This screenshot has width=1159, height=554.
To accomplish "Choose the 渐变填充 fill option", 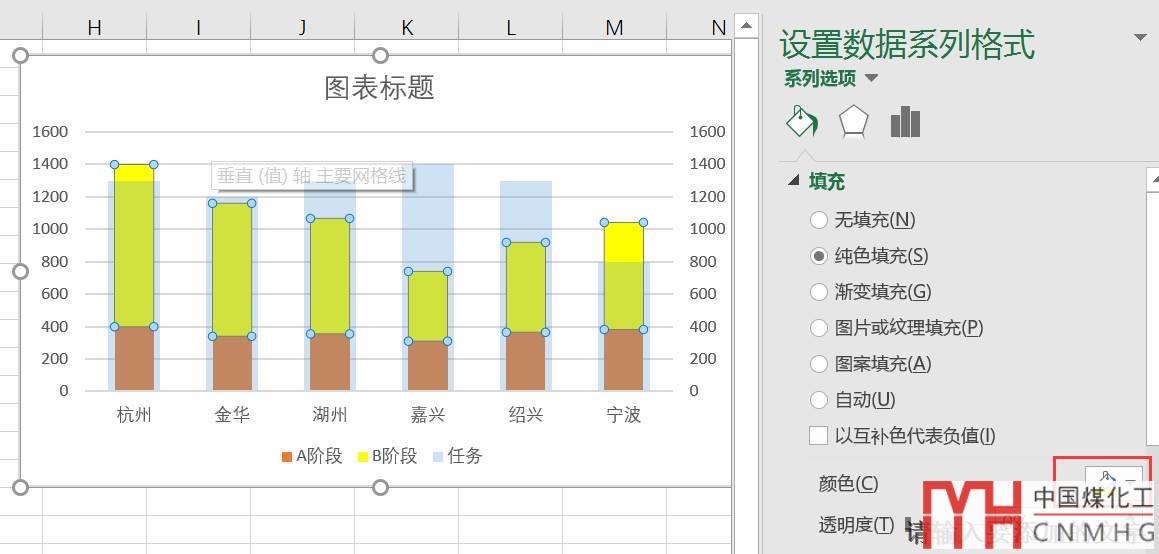I will (x=819, y=292).
